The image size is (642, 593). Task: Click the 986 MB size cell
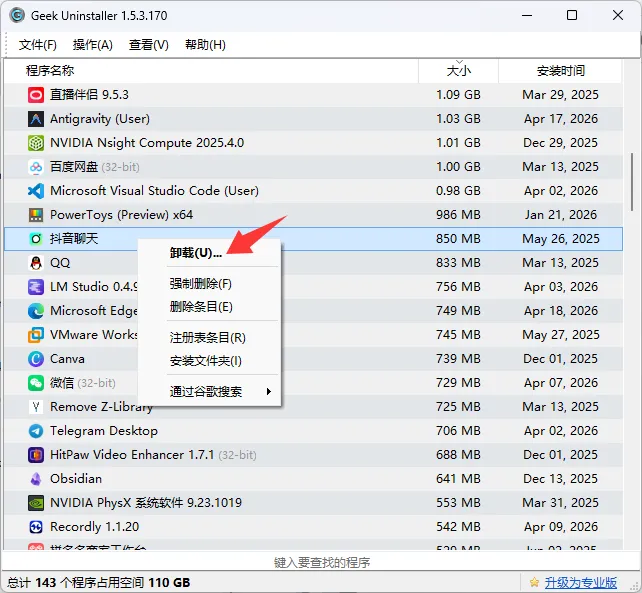click(458, 215)
